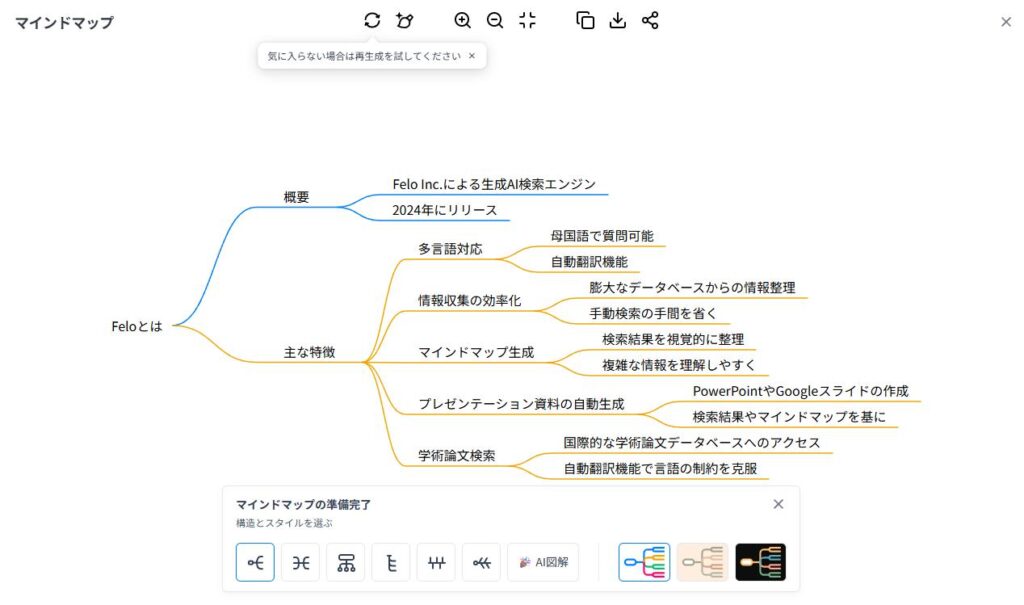The height and width of the screenshot is (605, 1024).
Task: Select the tree list layout
Action: click(x=391, y=562)
